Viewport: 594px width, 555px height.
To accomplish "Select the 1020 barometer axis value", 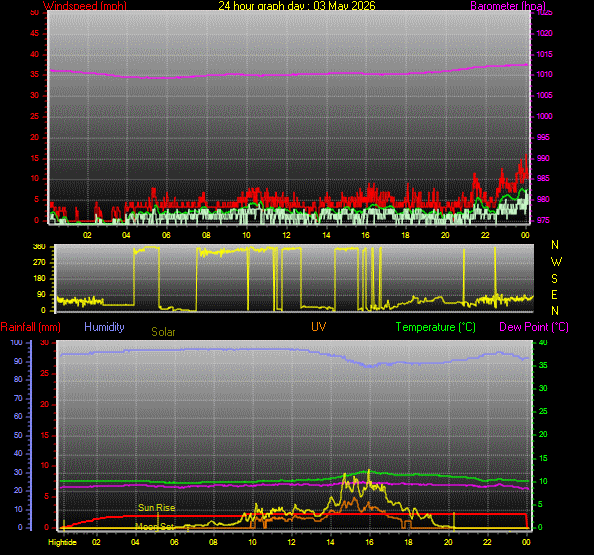I will pos(544,33).
